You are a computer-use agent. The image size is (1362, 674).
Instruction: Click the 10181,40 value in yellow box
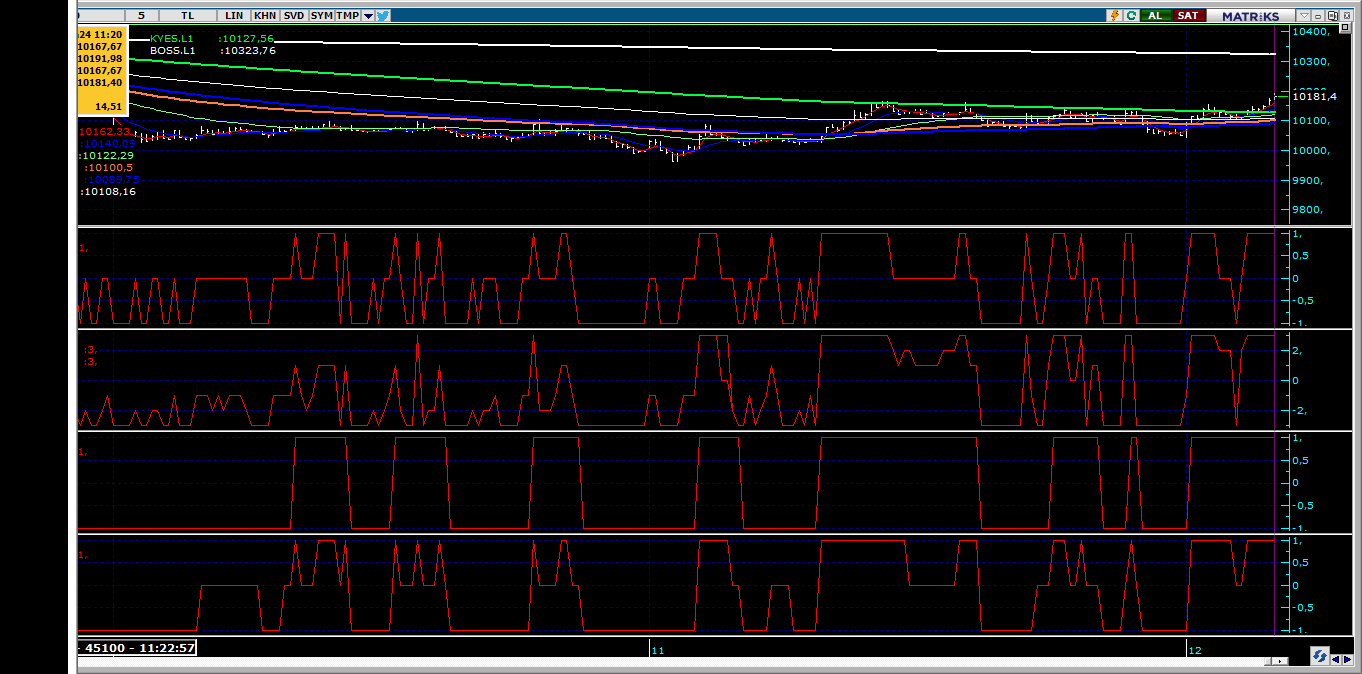point(100,82)
